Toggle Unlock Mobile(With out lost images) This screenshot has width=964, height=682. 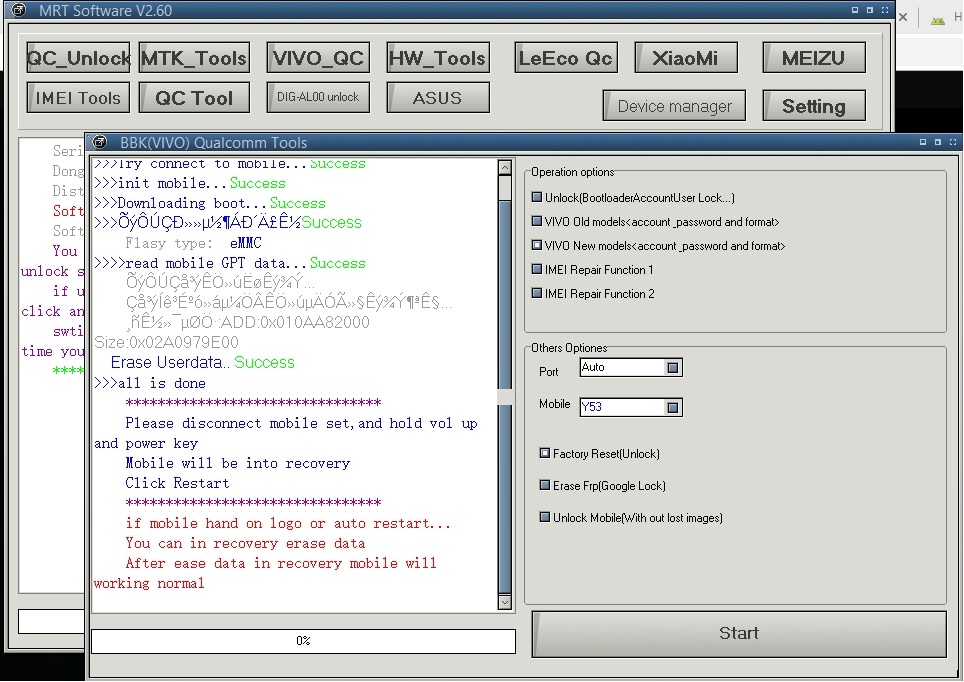(631, 517)
